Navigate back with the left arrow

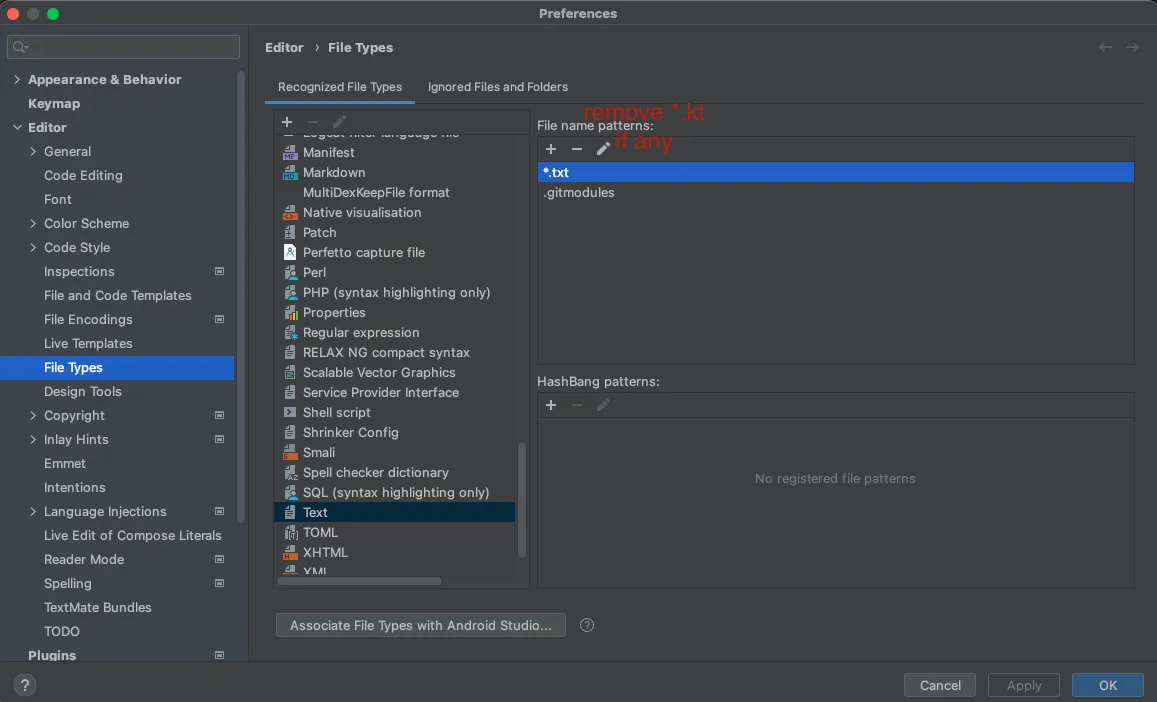tap(1105, 47)
